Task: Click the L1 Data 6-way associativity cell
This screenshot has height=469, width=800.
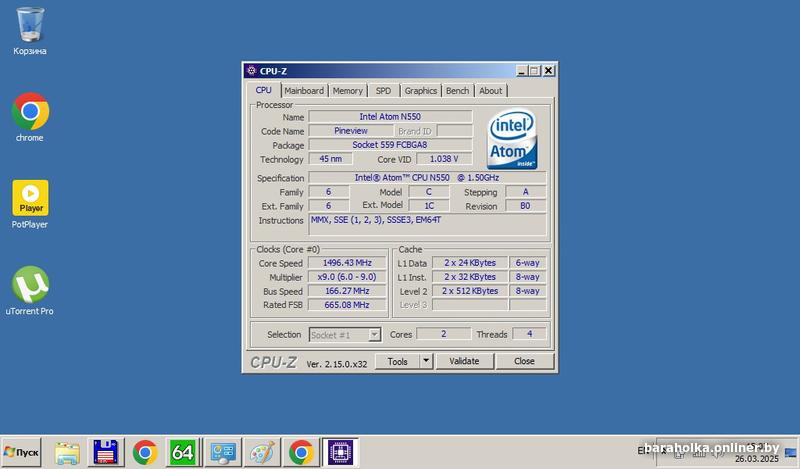Action: click(x=528, y=263)
